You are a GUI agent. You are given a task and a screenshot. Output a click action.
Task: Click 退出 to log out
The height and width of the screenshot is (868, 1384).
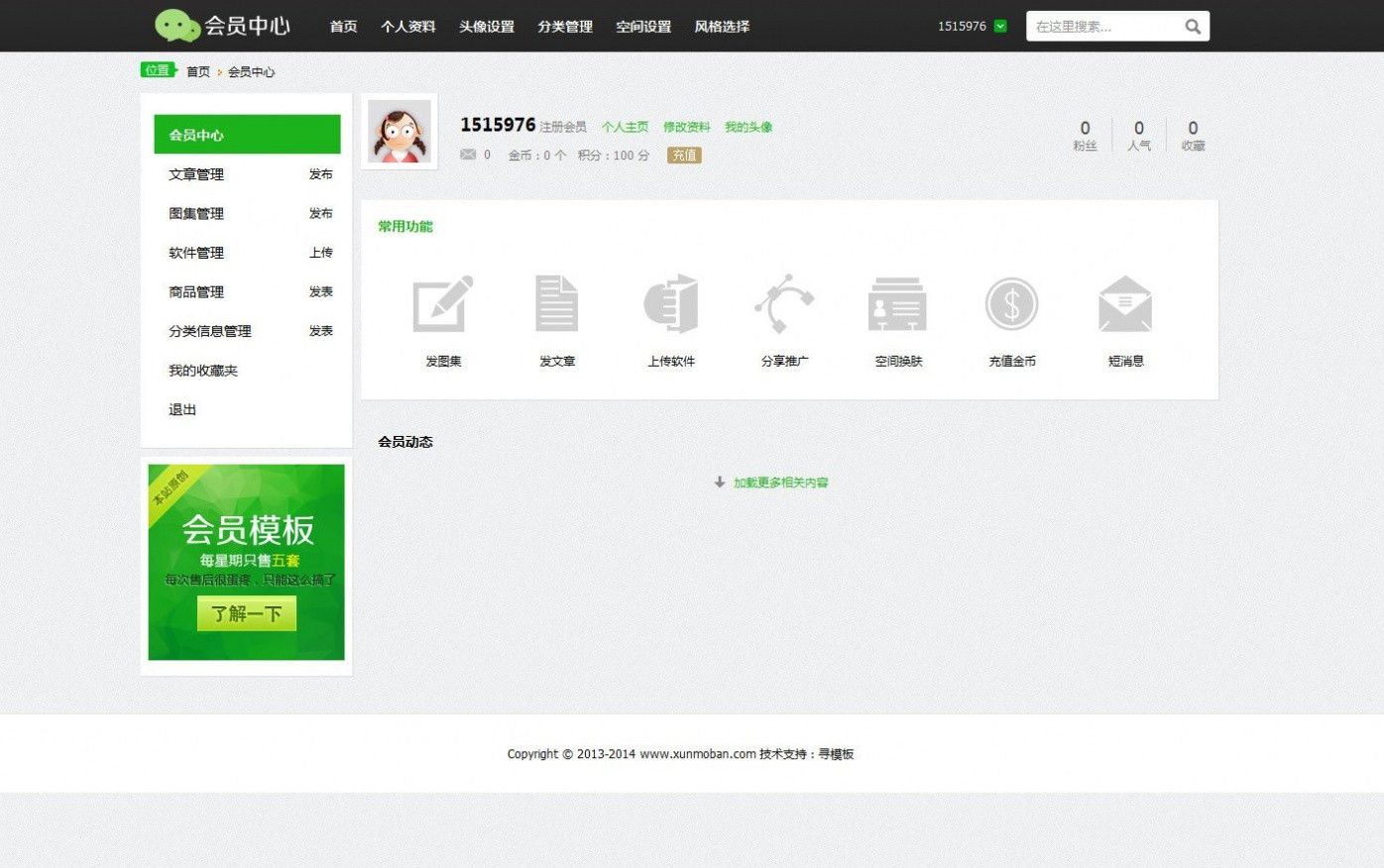point(182,409)
